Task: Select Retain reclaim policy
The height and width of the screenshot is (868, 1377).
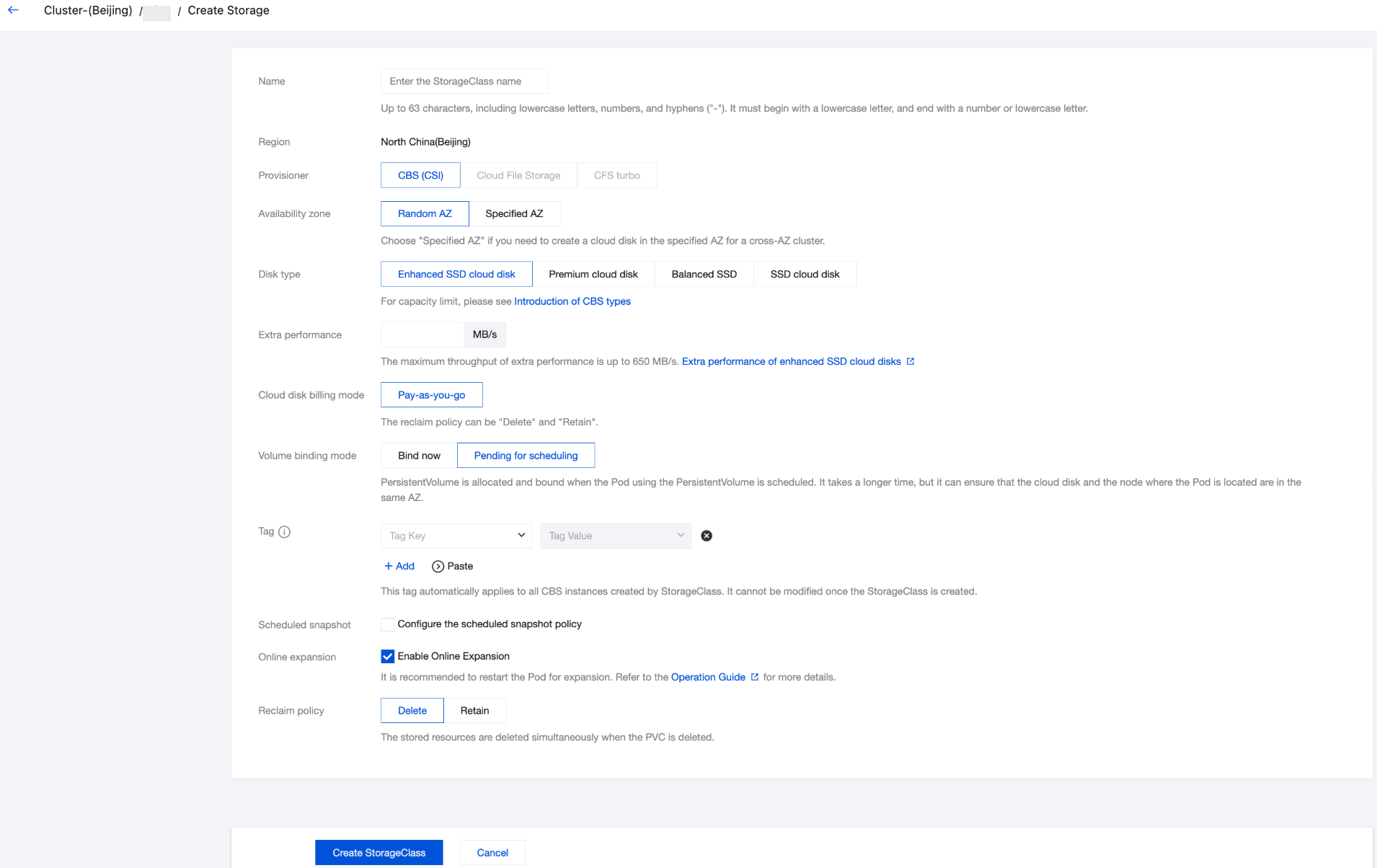Action: [x=474, y=710]
